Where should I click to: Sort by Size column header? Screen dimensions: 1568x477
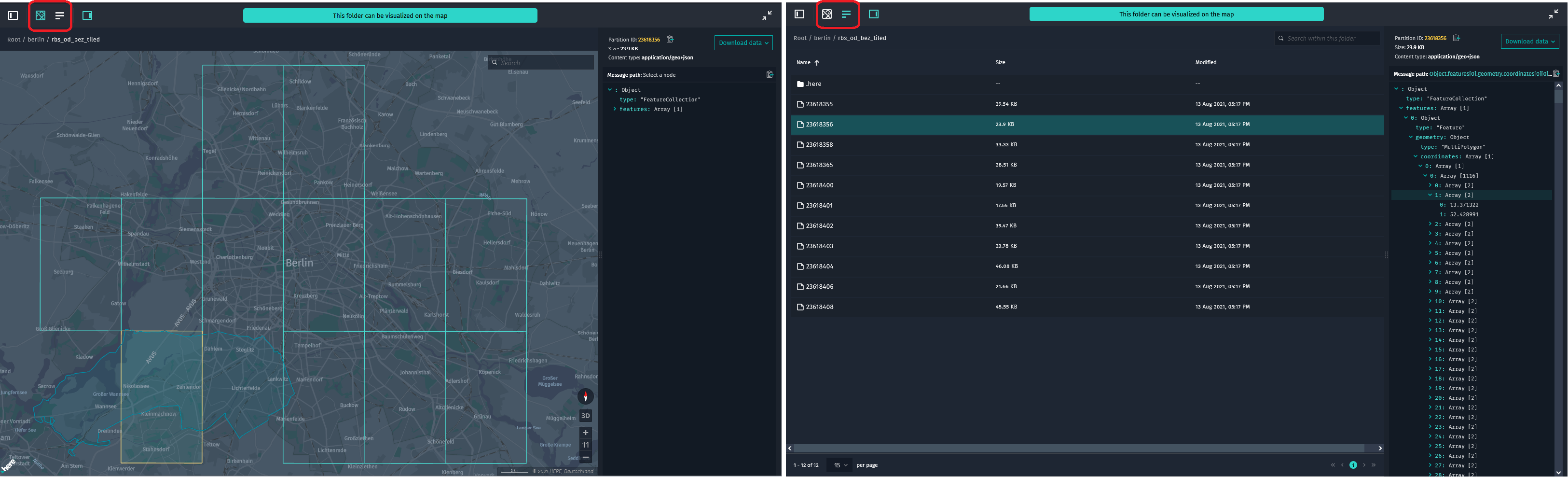coord(1000,62)
